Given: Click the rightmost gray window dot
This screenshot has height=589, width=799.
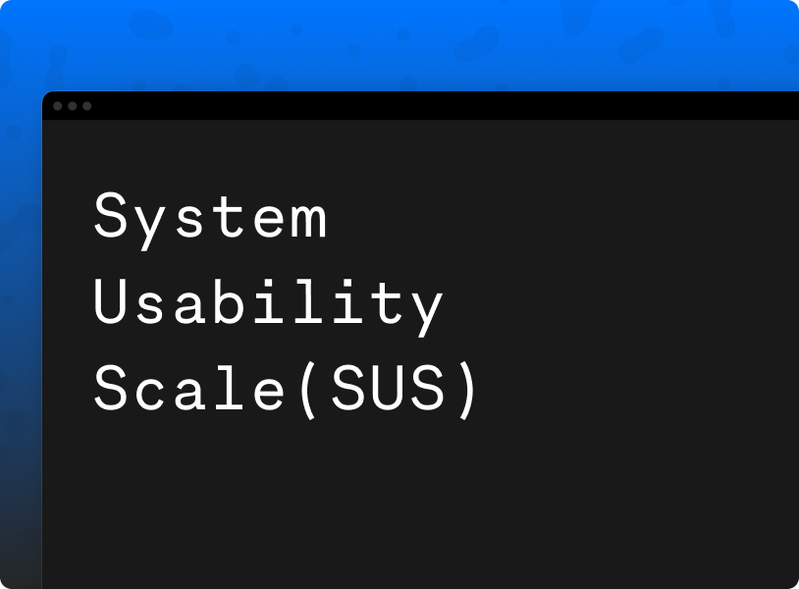Looking at the screenshot, I should (x=87, y=106).
